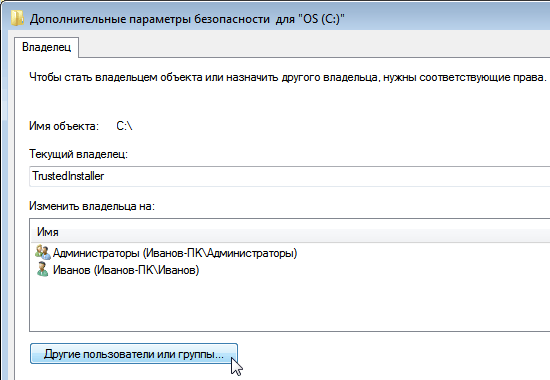Viewport: 550px width, 380px height.
Task: Click the Администраторы group icon
Action: (x=43, y=252)
